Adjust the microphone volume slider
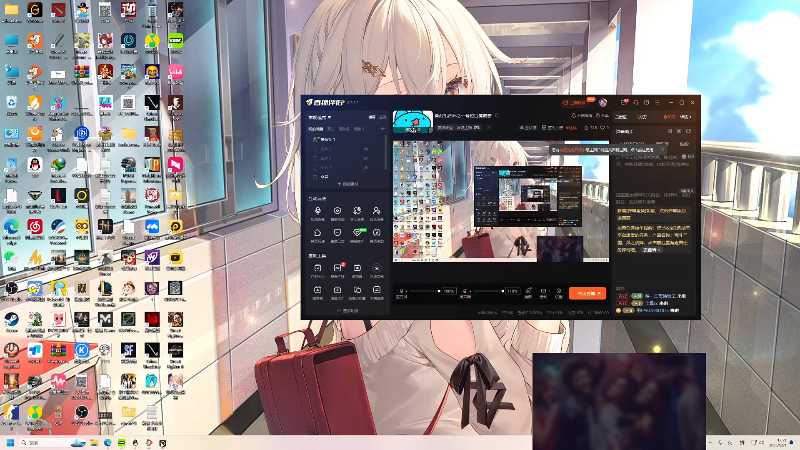The image size is (800, 450). click(424, 291)
